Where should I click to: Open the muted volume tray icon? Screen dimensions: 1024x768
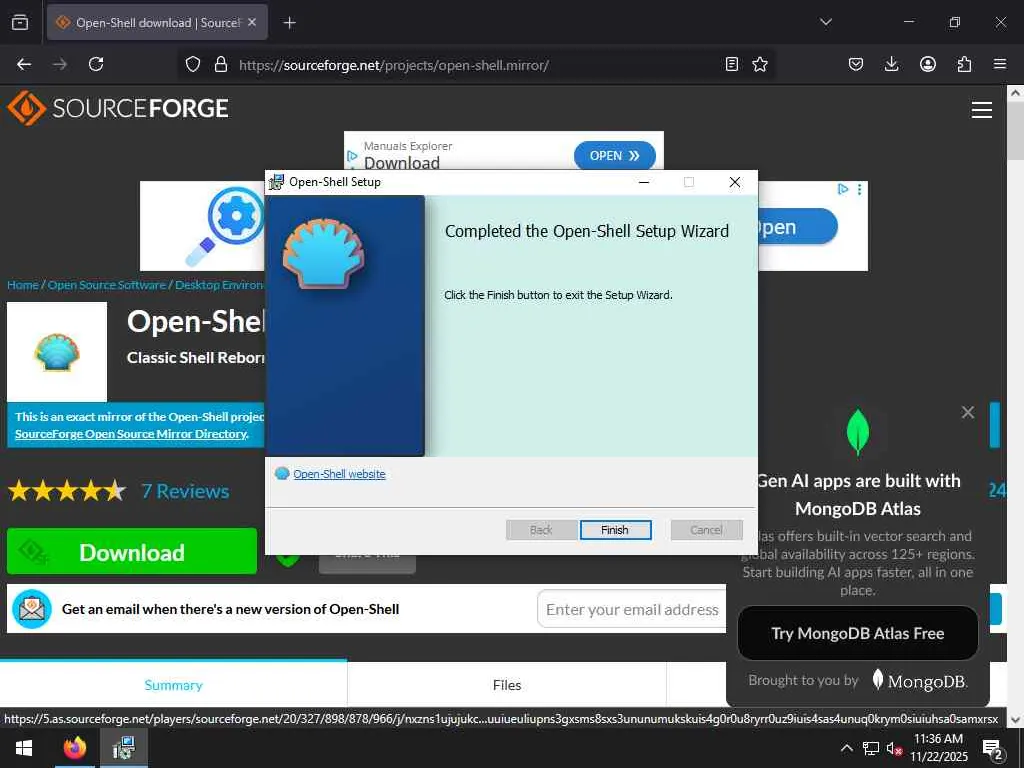point(895,748)
